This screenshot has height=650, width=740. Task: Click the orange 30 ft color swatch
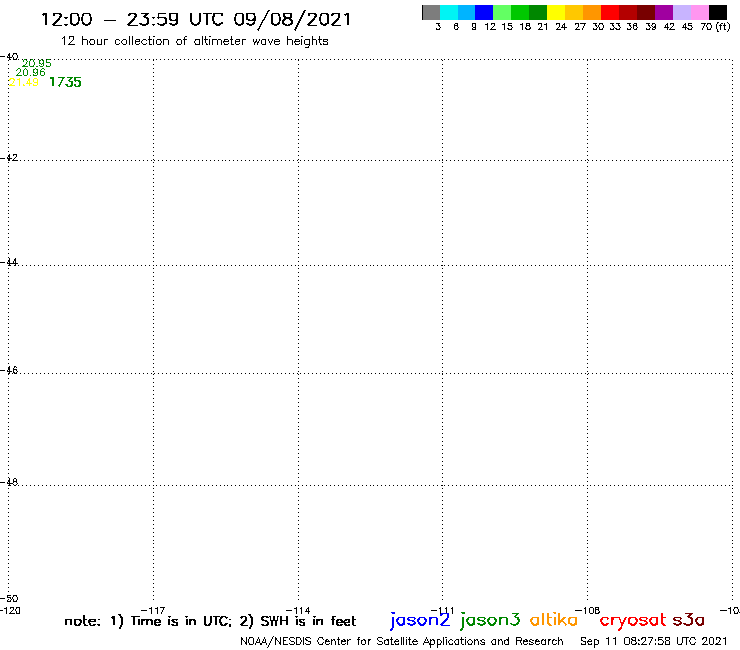[592, 12]
